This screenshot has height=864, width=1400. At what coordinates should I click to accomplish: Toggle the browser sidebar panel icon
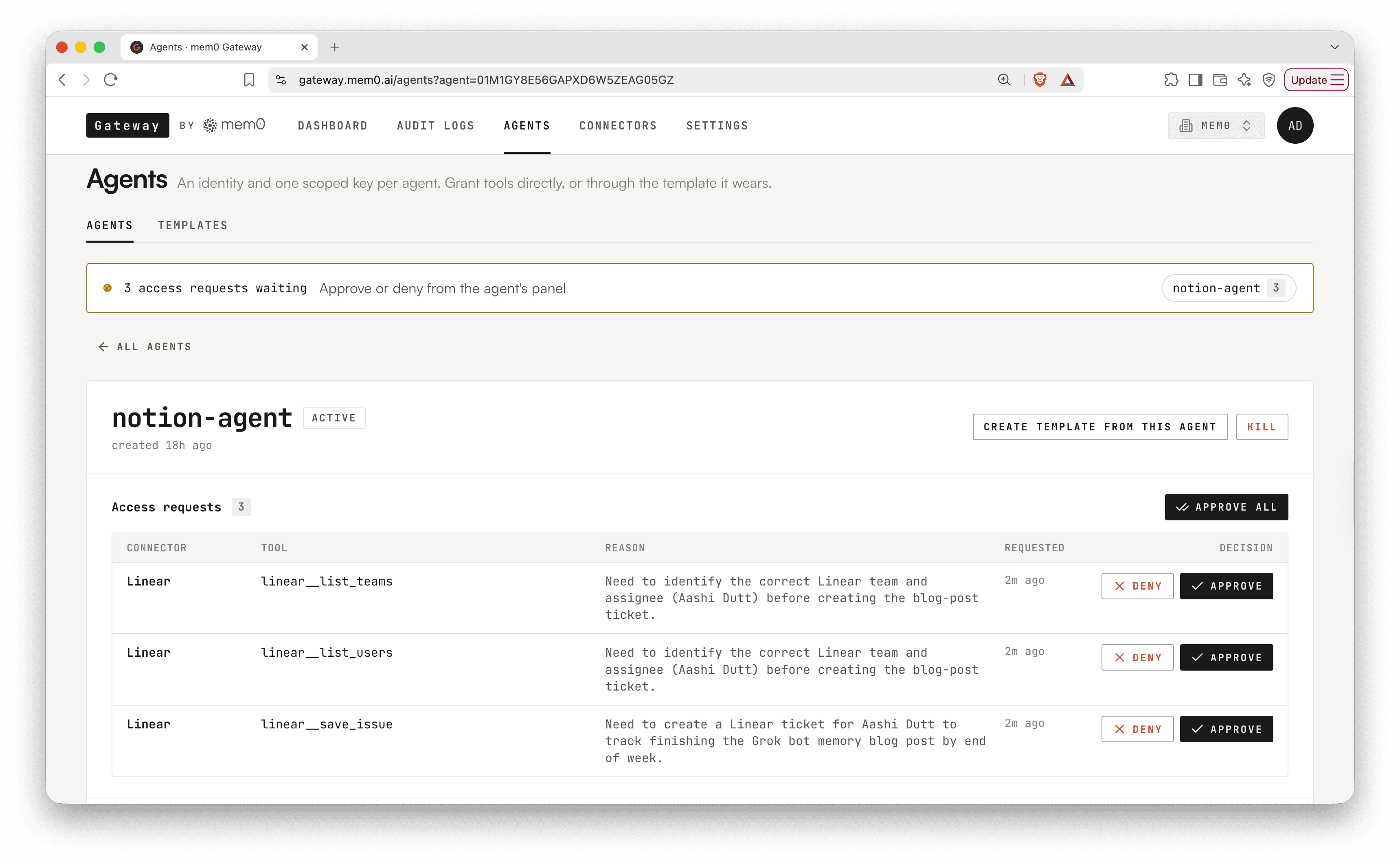[1196, 80]
